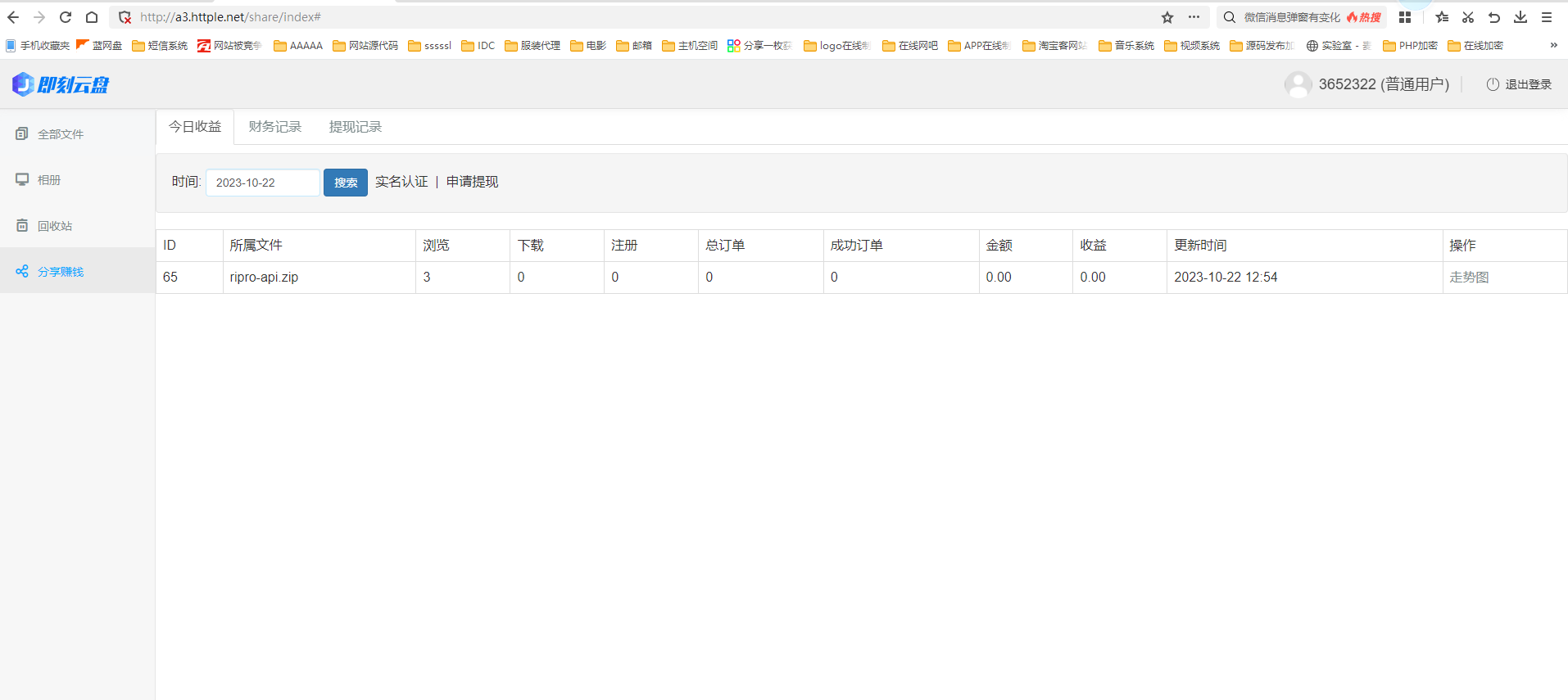Viewport: 1568px width, 700px height.
Task: Expand the bookmarks bar overflow chevron
Action: [1553, 46]
